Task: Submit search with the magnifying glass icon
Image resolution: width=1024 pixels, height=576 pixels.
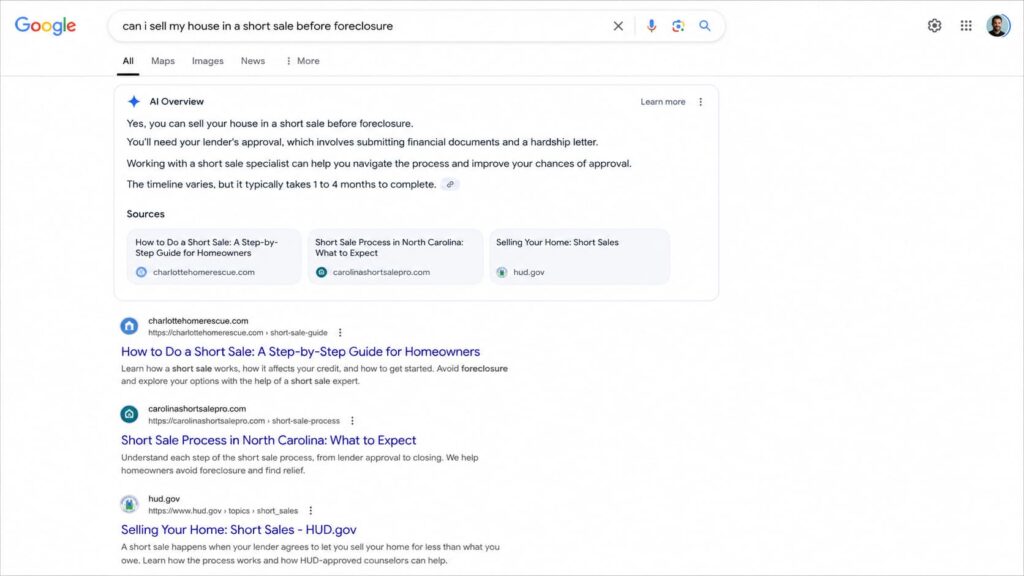Action: pos(705,26)
